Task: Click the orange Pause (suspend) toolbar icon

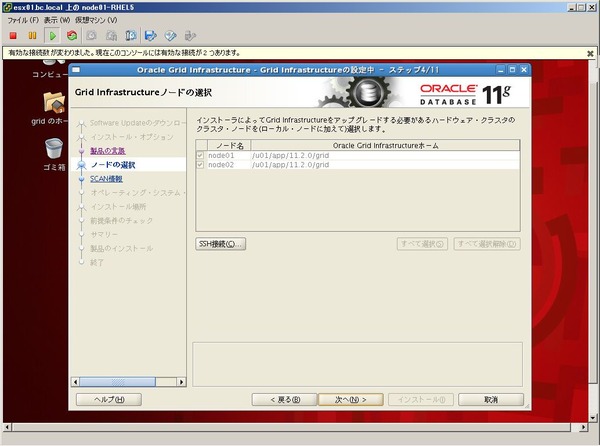Action: (33, 36)
